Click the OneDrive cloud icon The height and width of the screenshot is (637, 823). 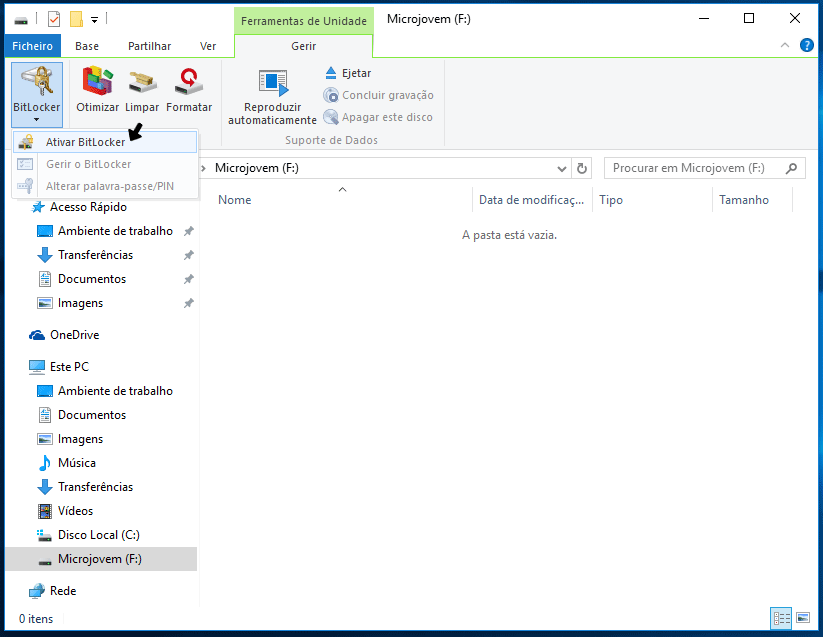click(x=37, y=335)
